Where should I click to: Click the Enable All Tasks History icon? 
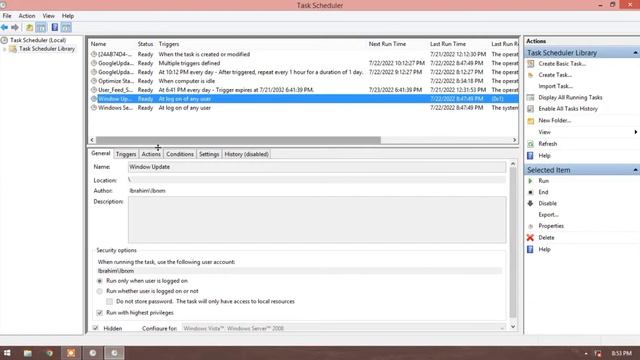531,109
